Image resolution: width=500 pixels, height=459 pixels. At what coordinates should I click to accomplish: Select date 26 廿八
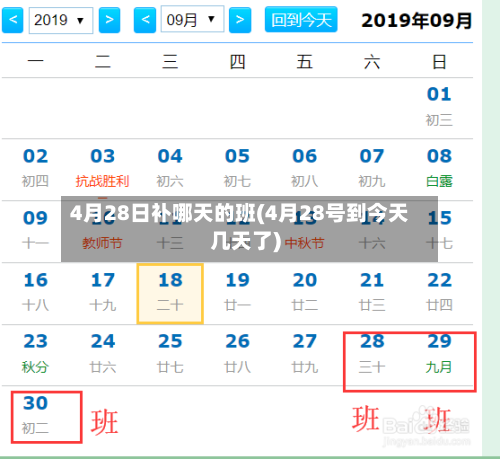[237, 355]
